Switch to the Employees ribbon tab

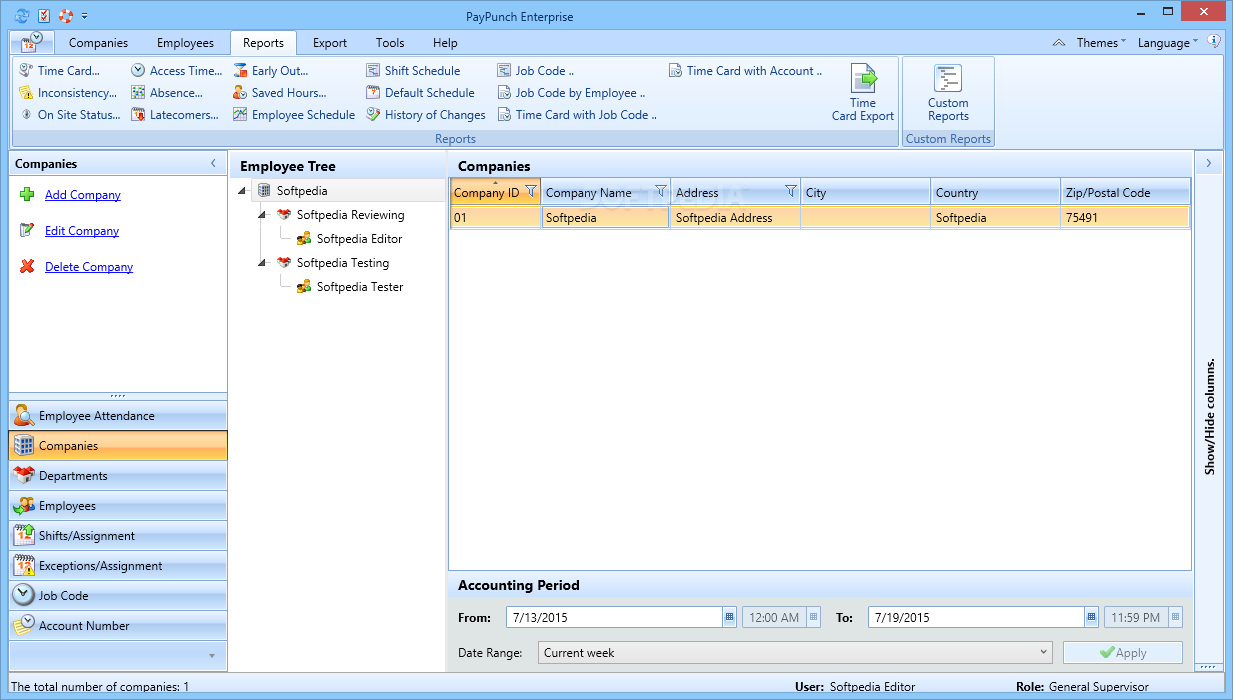185,43
